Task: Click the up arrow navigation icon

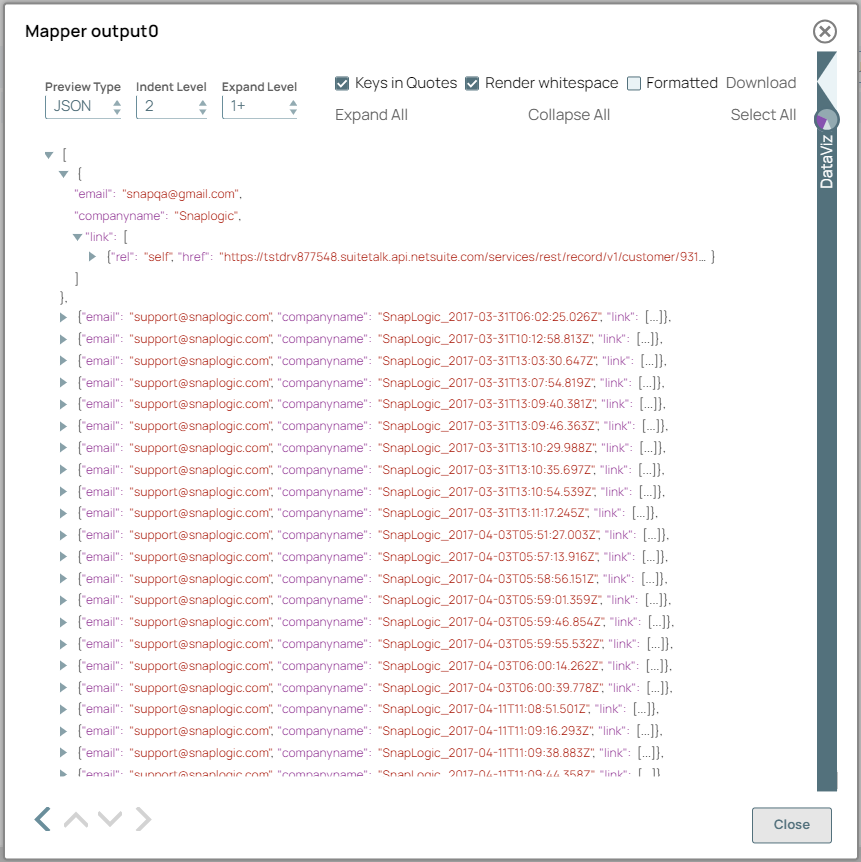Action: (75, 819)
